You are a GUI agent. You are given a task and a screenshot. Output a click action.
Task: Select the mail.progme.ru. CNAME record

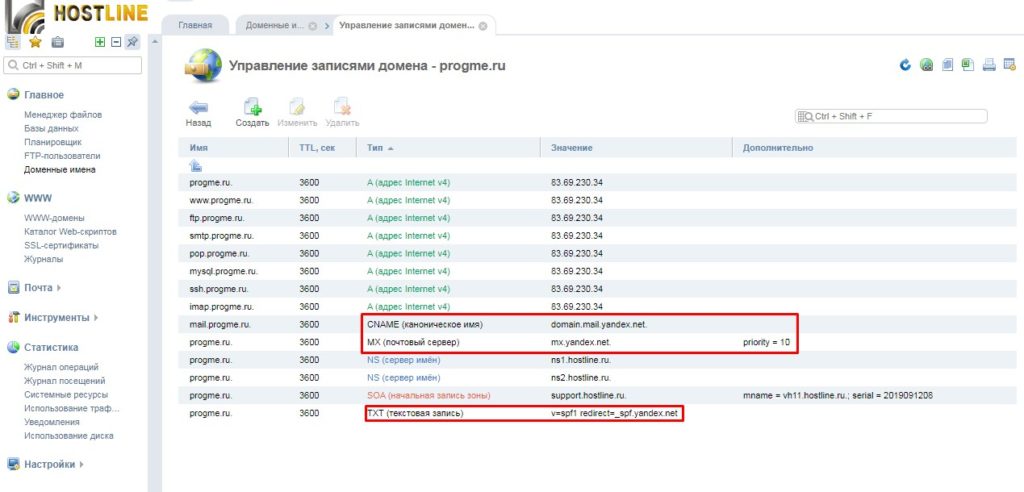[x=598, y=324]
